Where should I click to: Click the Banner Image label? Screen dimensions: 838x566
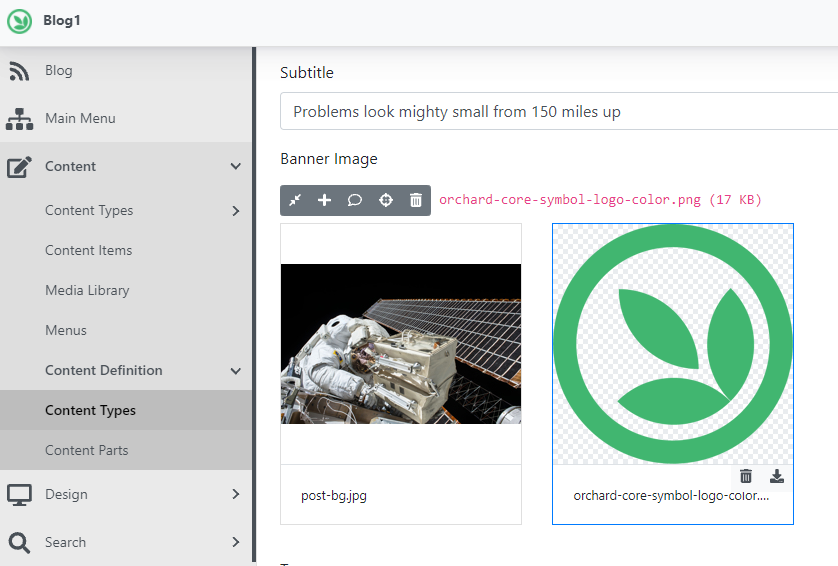tap(329, 159)
